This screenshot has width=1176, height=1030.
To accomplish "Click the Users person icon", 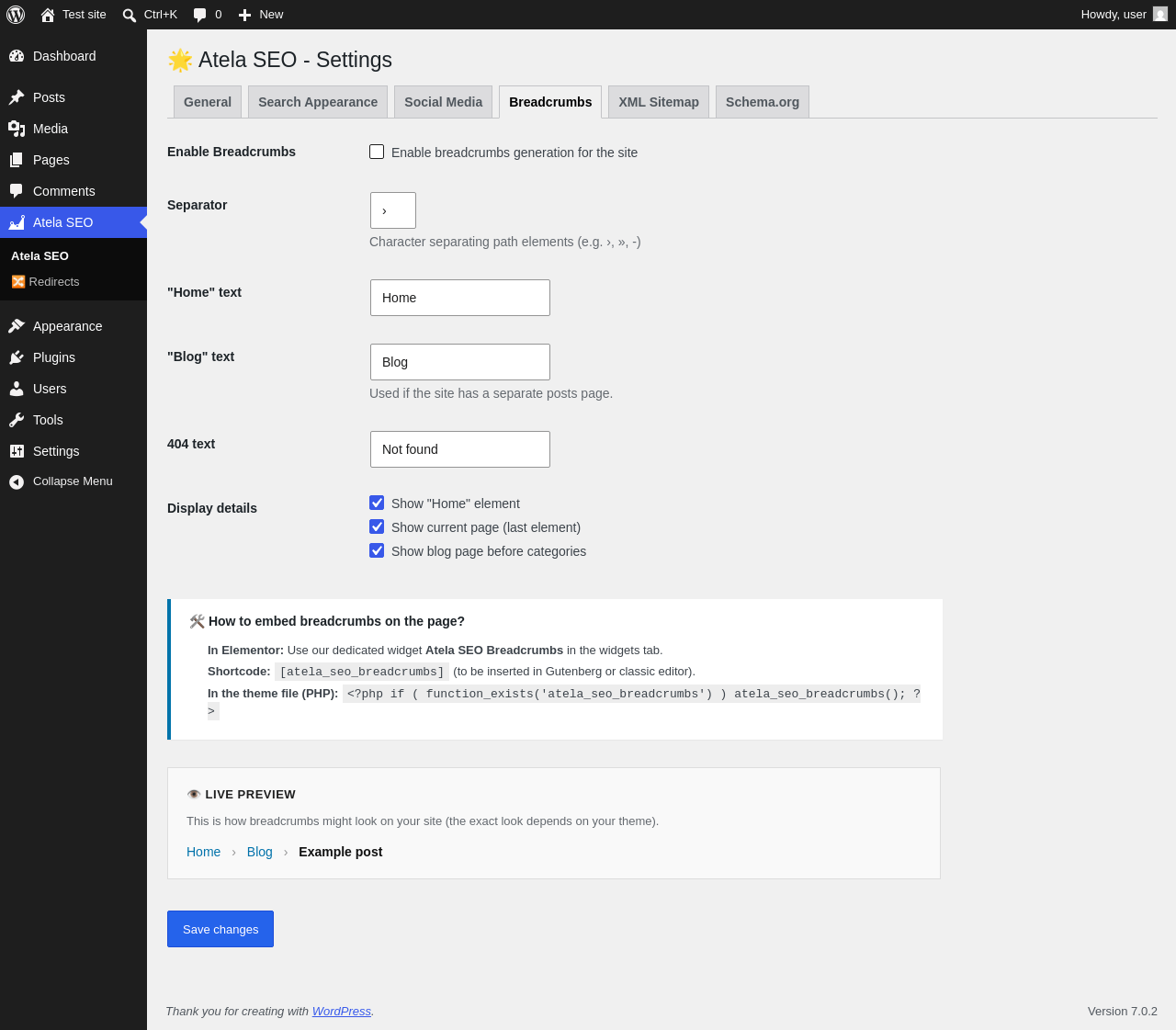I will pos(17,389).
